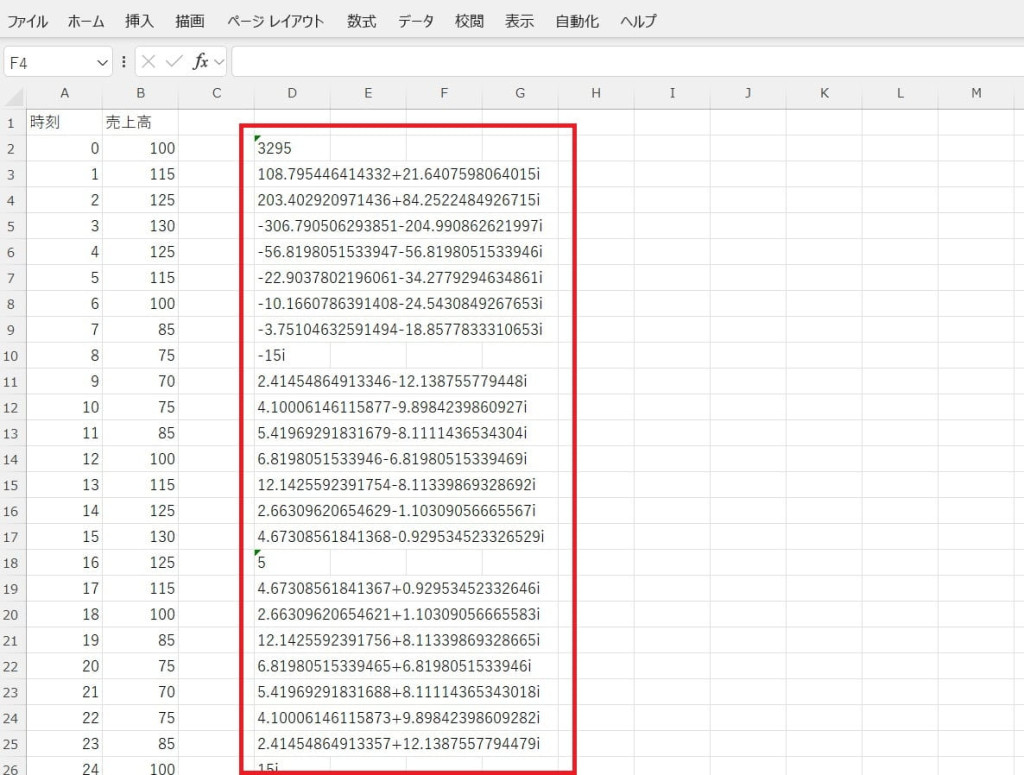This screenshot has width=1024, height=775.
Task: Select cell D10 containing -15i
Action: (x=292, y=356)
